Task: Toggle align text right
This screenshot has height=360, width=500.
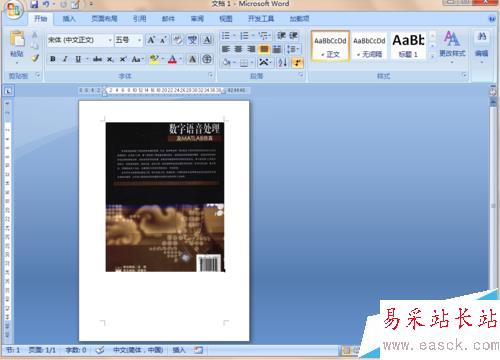Action: coord(251,49)
